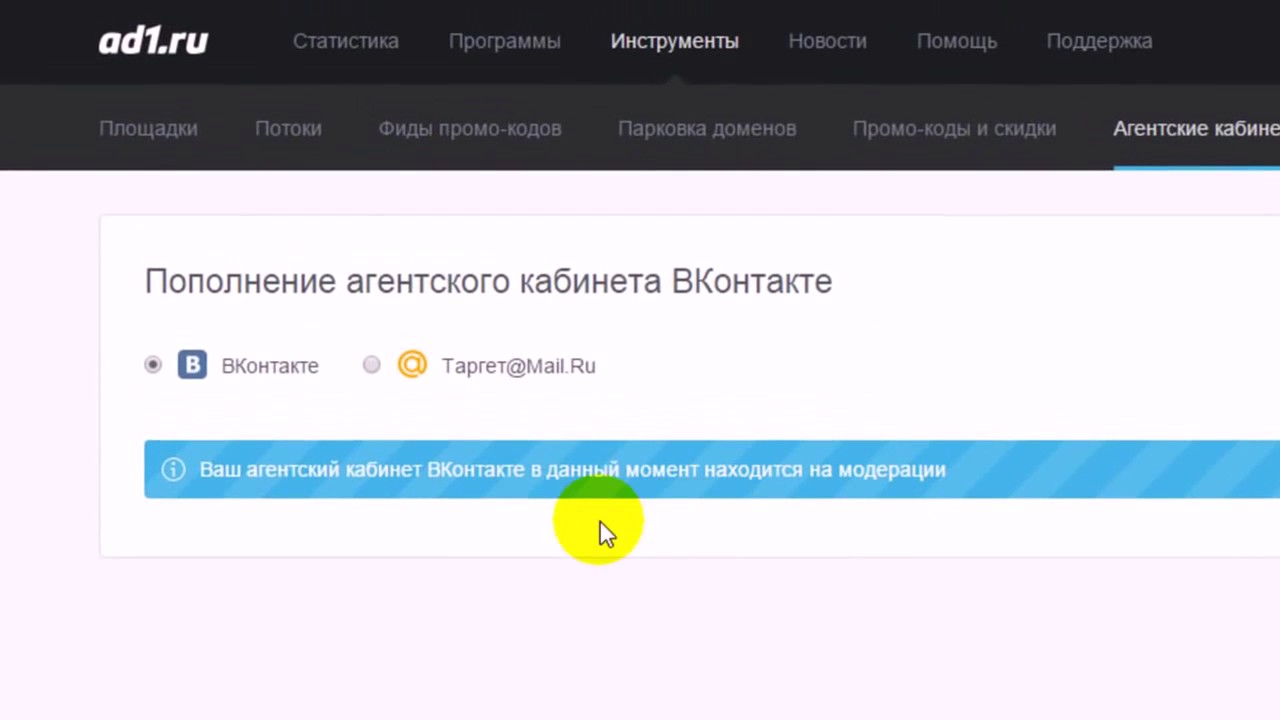The image size is (1280, 720).
Task: Open the Парковка доменов tab
Action: click(x=707, y=128)
